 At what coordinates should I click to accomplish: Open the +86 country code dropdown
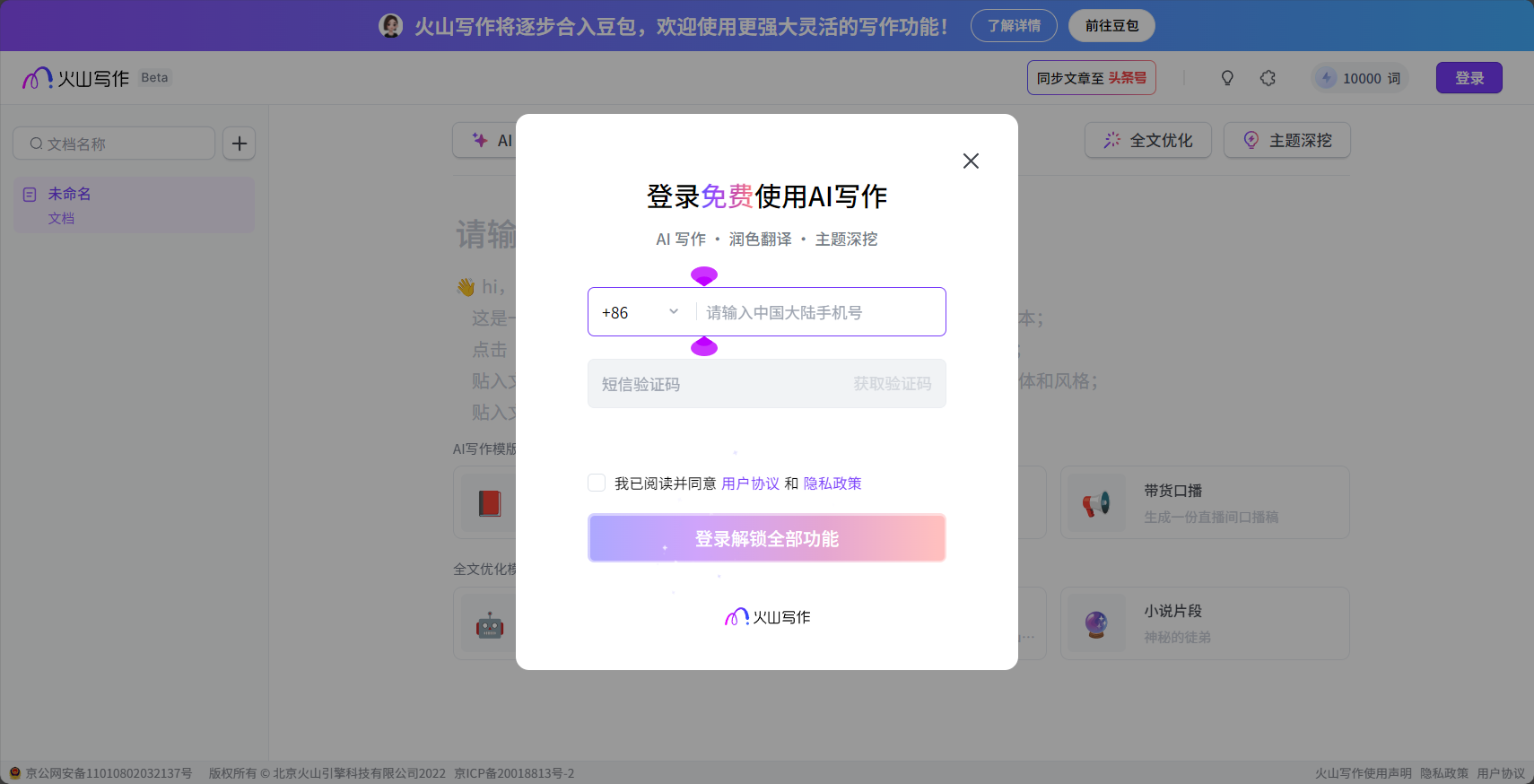[641, 312]
